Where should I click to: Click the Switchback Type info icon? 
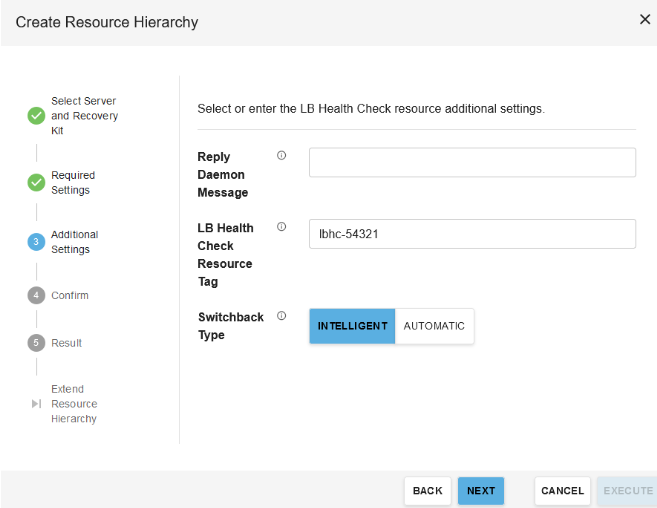(281, 316)
